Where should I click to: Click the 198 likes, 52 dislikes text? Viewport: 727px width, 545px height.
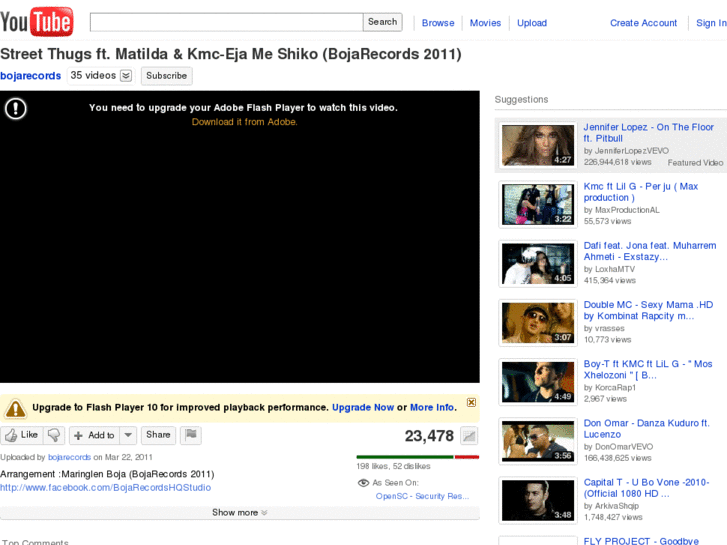click(393, 466)
